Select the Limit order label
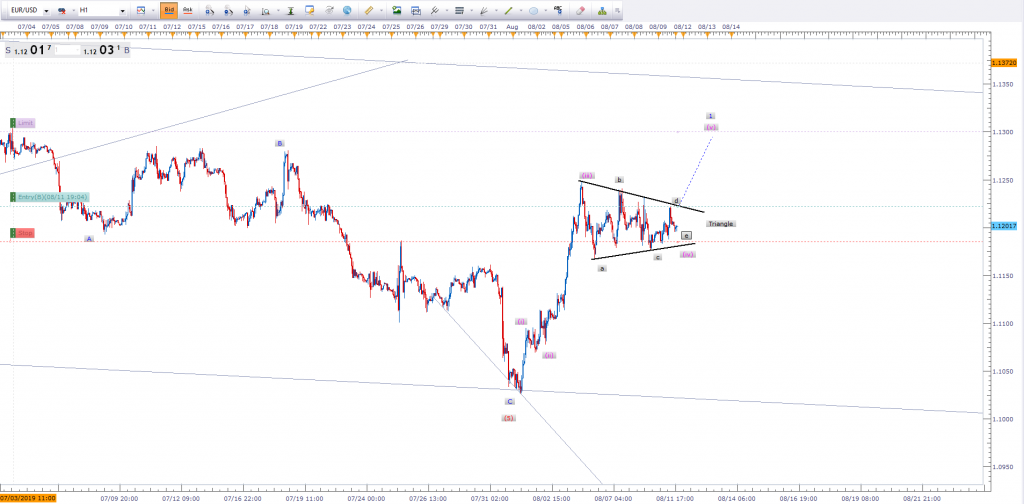Screen dimensions: 1024x504 coord(24,123)
